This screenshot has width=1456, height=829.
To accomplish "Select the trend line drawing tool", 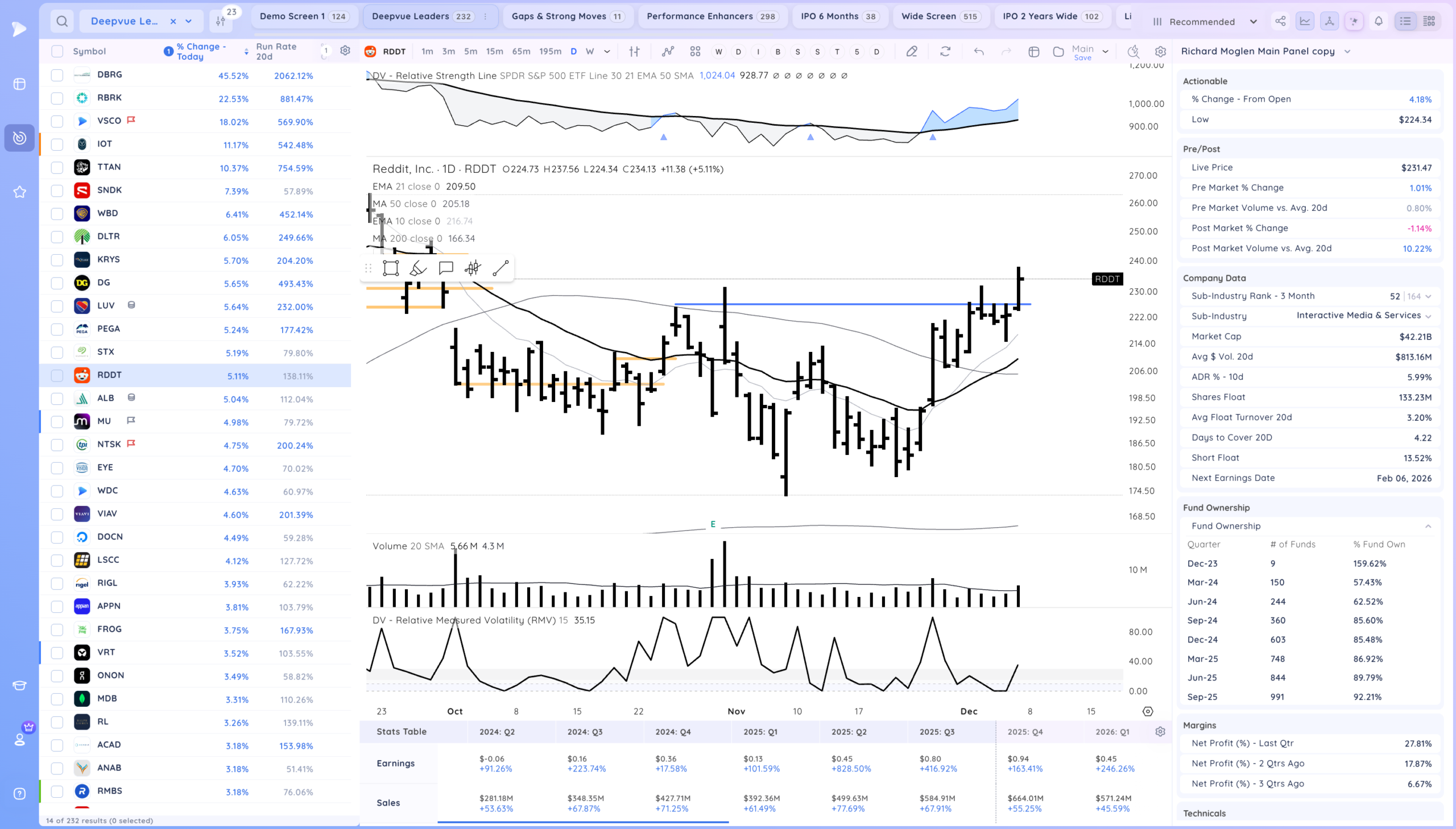I will click(x=500, y=268).
